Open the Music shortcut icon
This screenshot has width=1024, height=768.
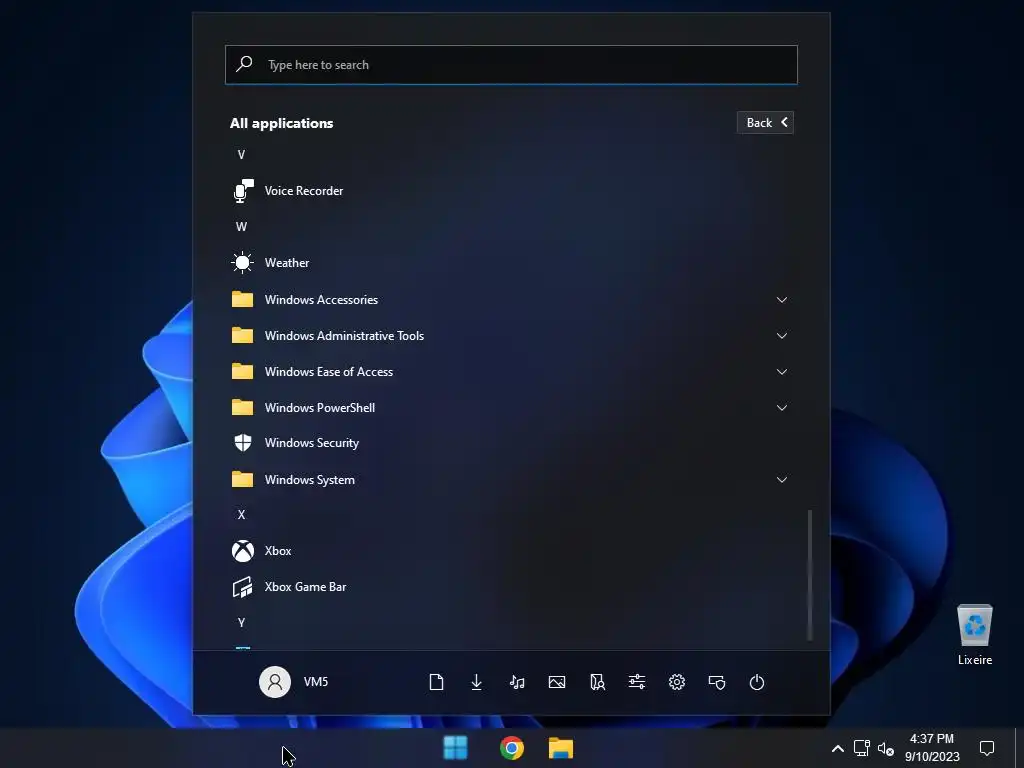point(517,682)
